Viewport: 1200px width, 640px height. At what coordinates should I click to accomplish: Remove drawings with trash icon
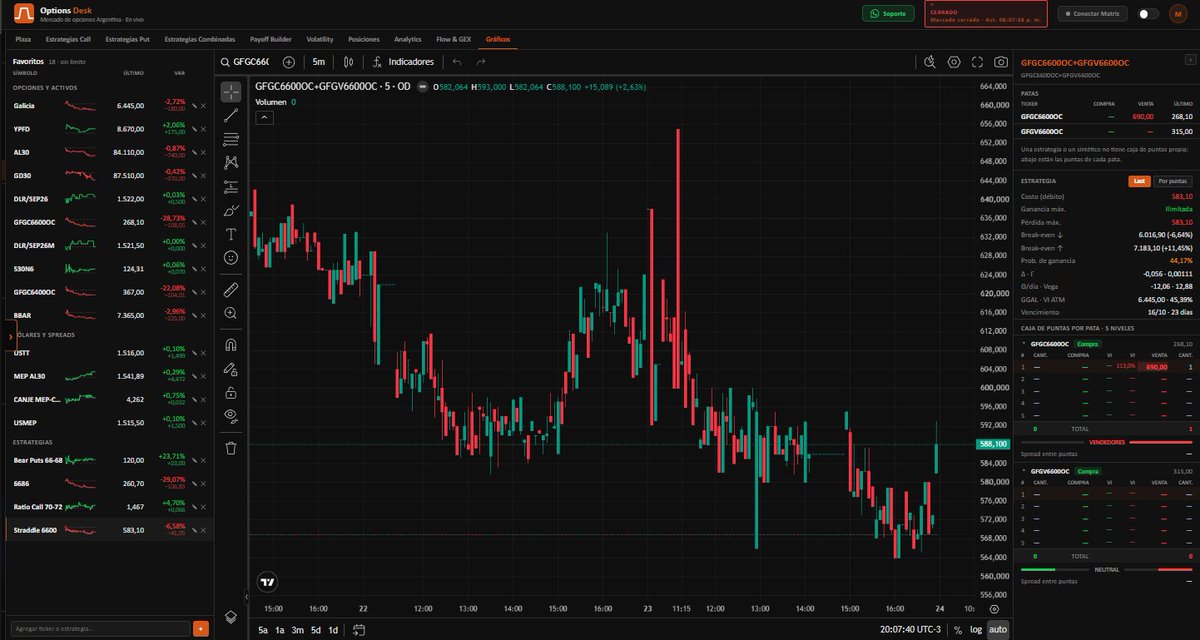231,448
